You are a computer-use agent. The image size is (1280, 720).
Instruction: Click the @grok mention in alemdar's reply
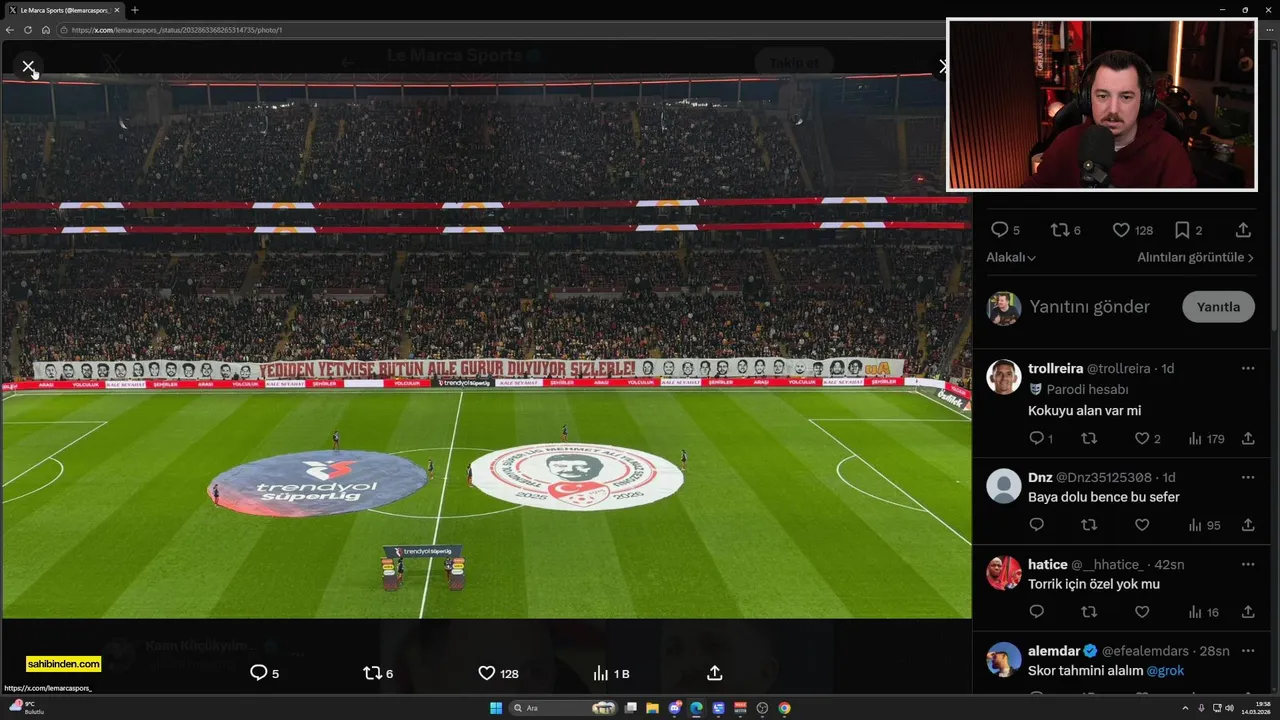coord(1165,670)
